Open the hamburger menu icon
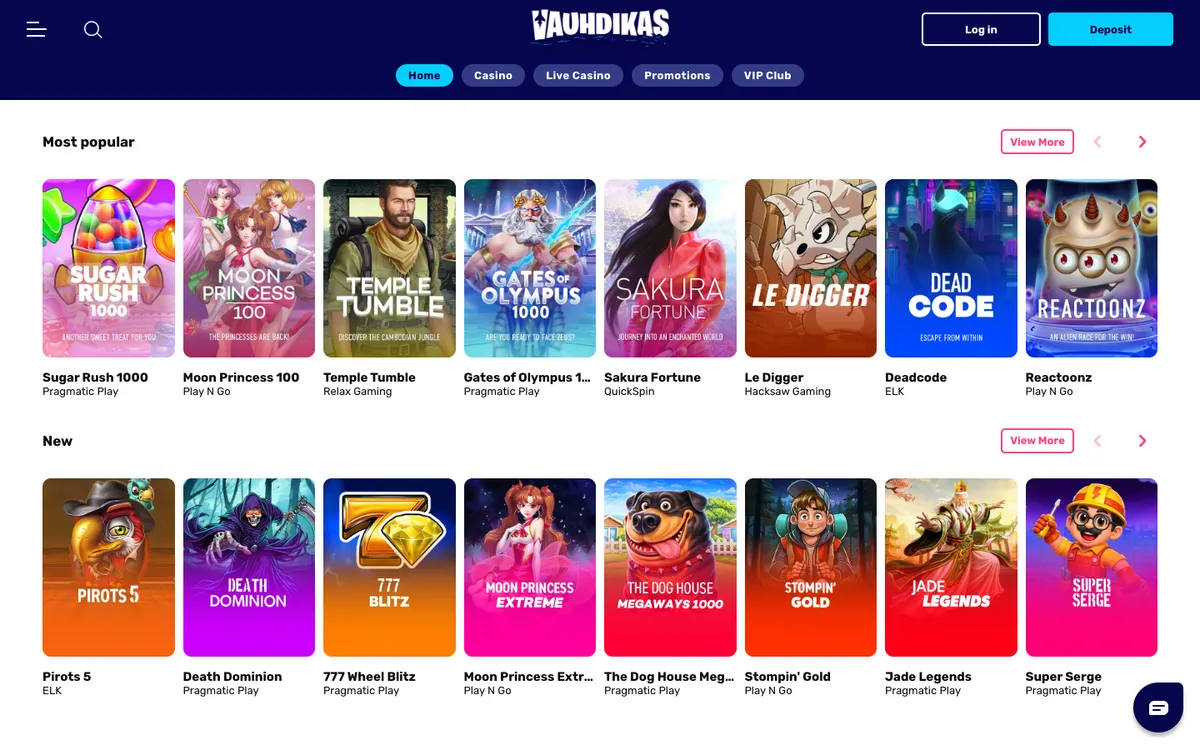This screenshot has height=750, width=1200. (37, 30)
